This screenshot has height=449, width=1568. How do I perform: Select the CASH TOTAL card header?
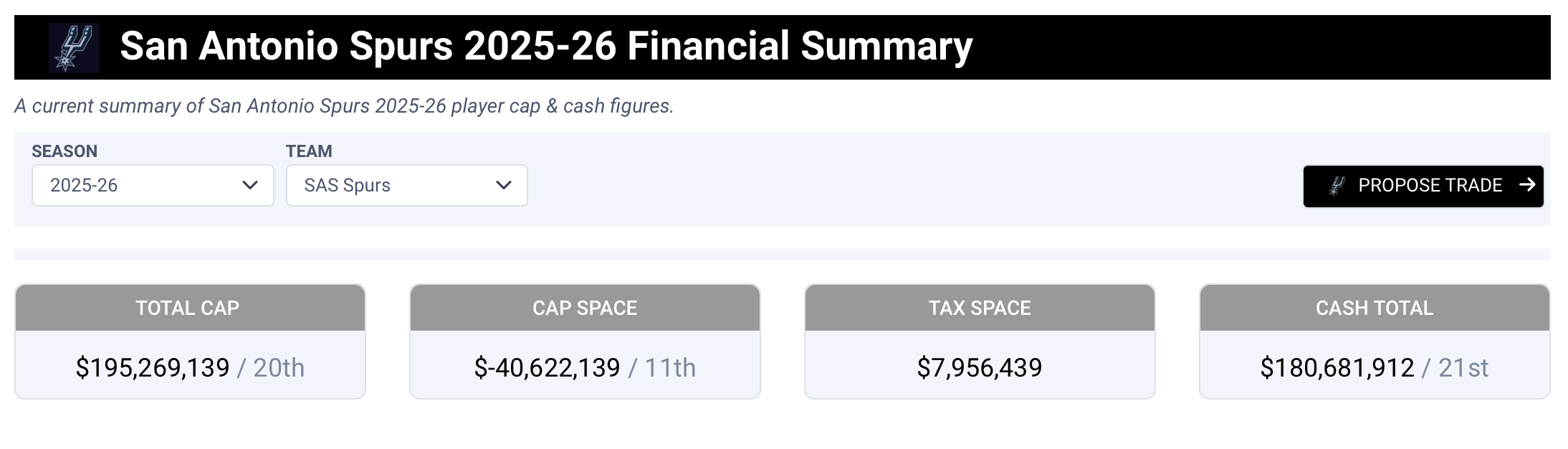coord(1375,308)
